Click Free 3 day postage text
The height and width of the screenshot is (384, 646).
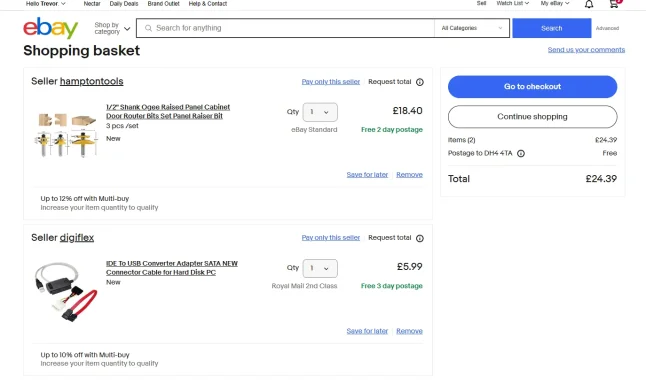392,286
